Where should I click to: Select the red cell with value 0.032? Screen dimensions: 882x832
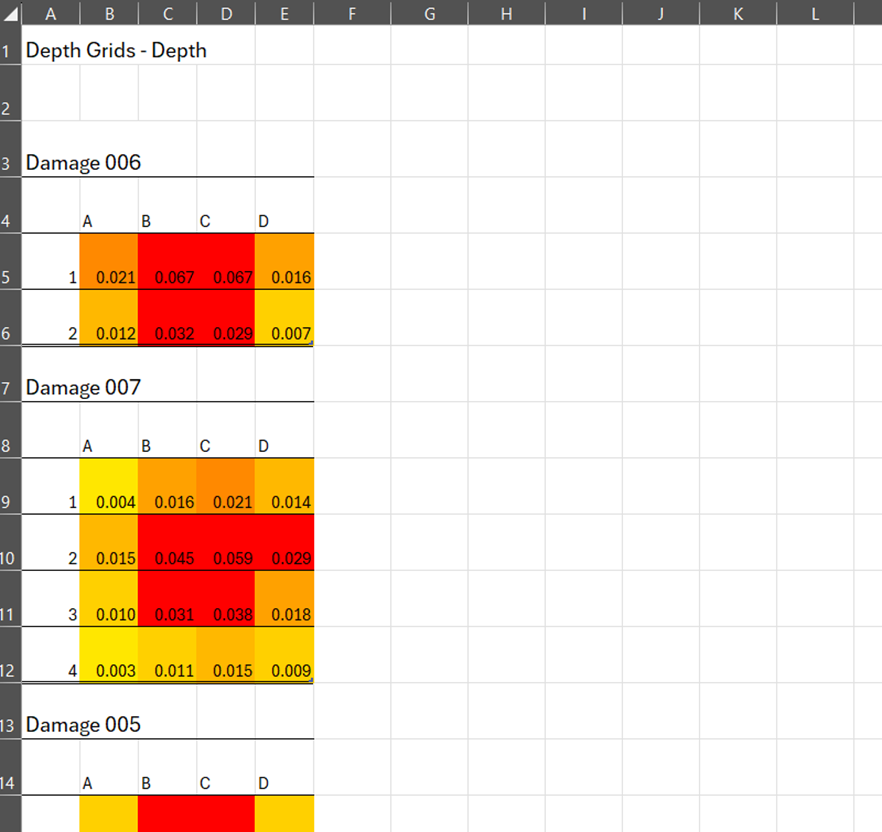[x=168, y=318]
